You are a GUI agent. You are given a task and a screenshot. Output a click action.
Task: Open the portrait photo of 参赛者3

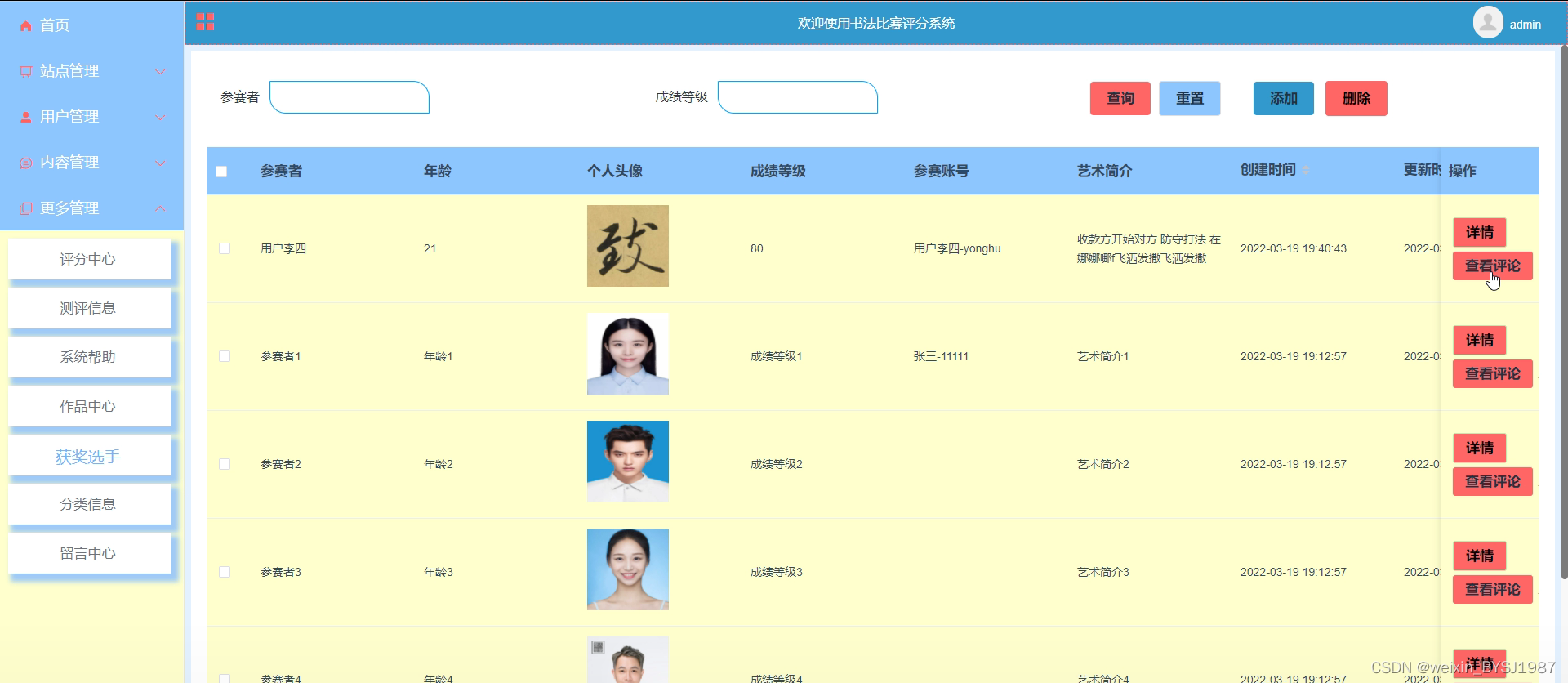pos(627,569)
